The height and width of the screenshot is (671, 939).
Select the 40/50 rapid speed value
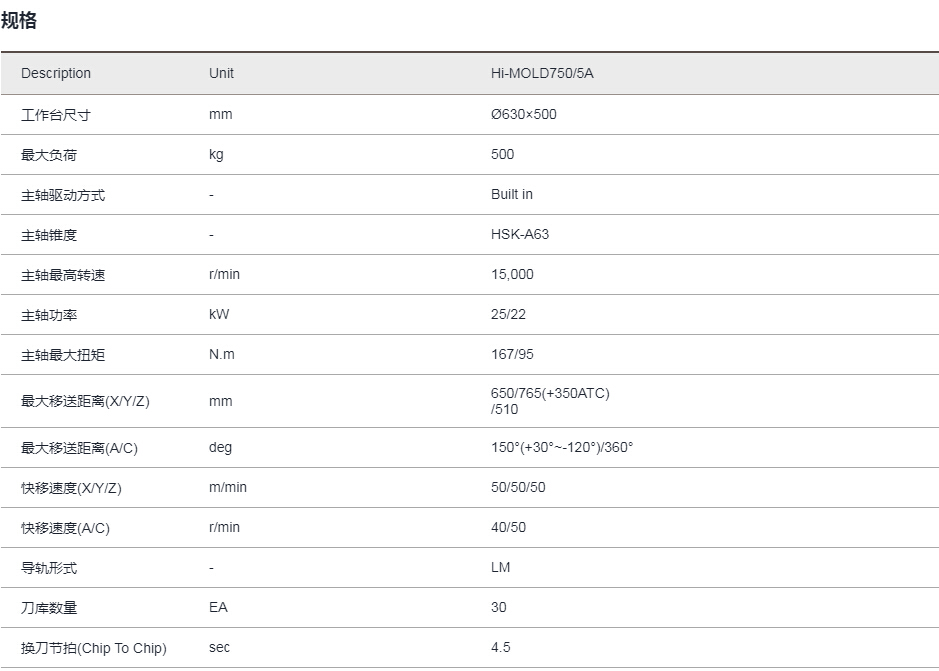pyautogui.click(x=508, y=527)
